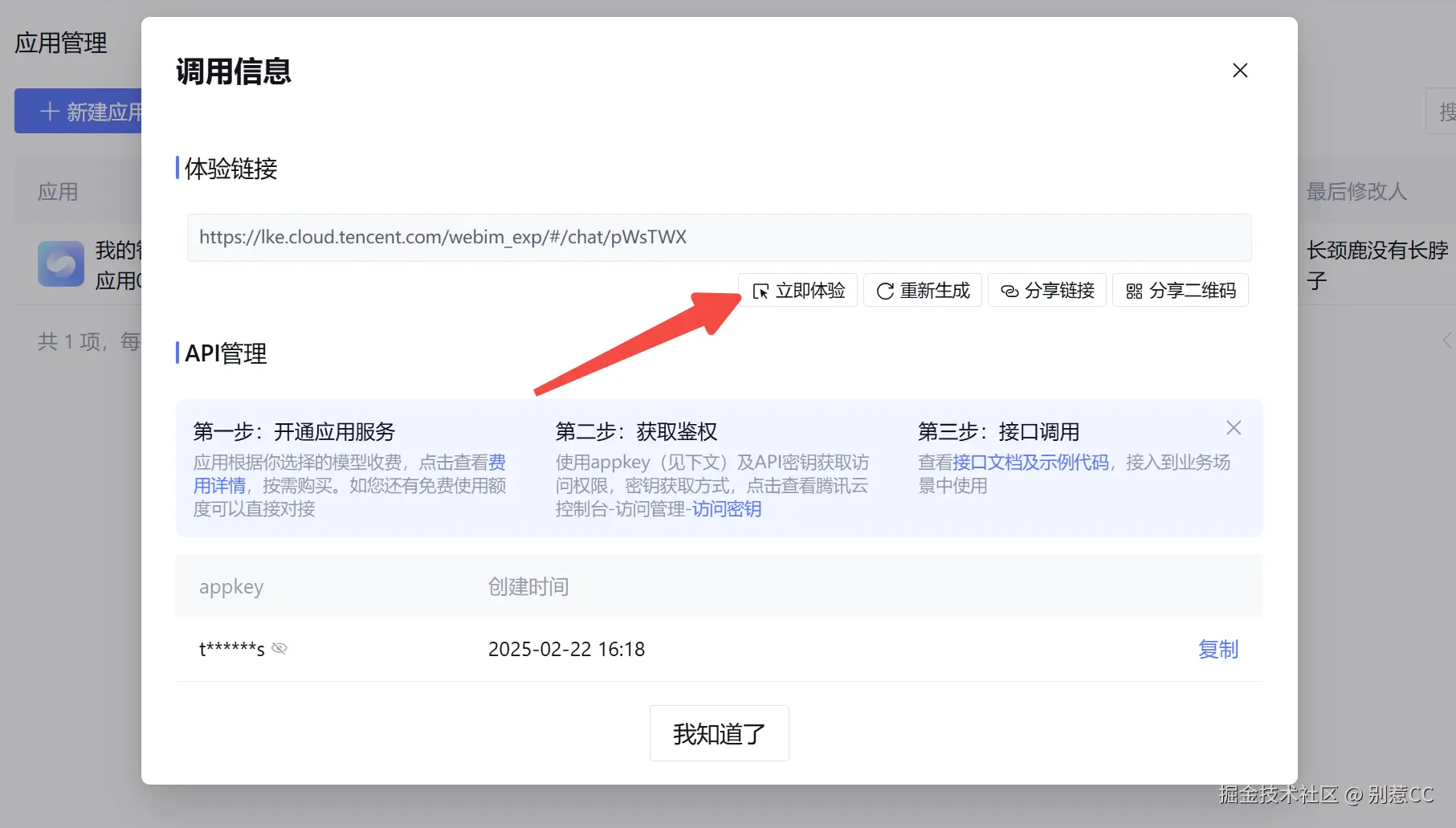This screenshot has width=1456, height=828.
Task: Copy the appkey with 复制
Action: pos(1218,649)
